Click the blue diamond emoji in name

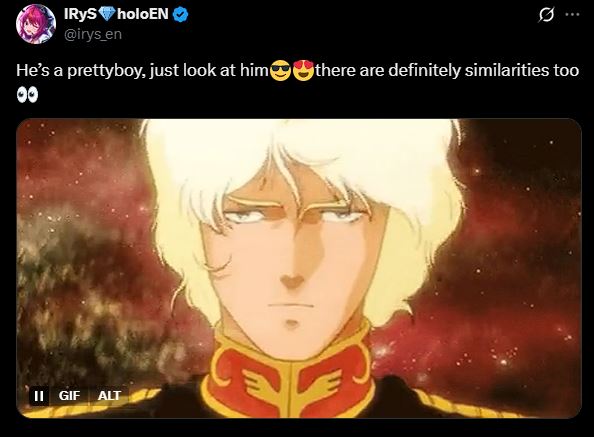107,14
